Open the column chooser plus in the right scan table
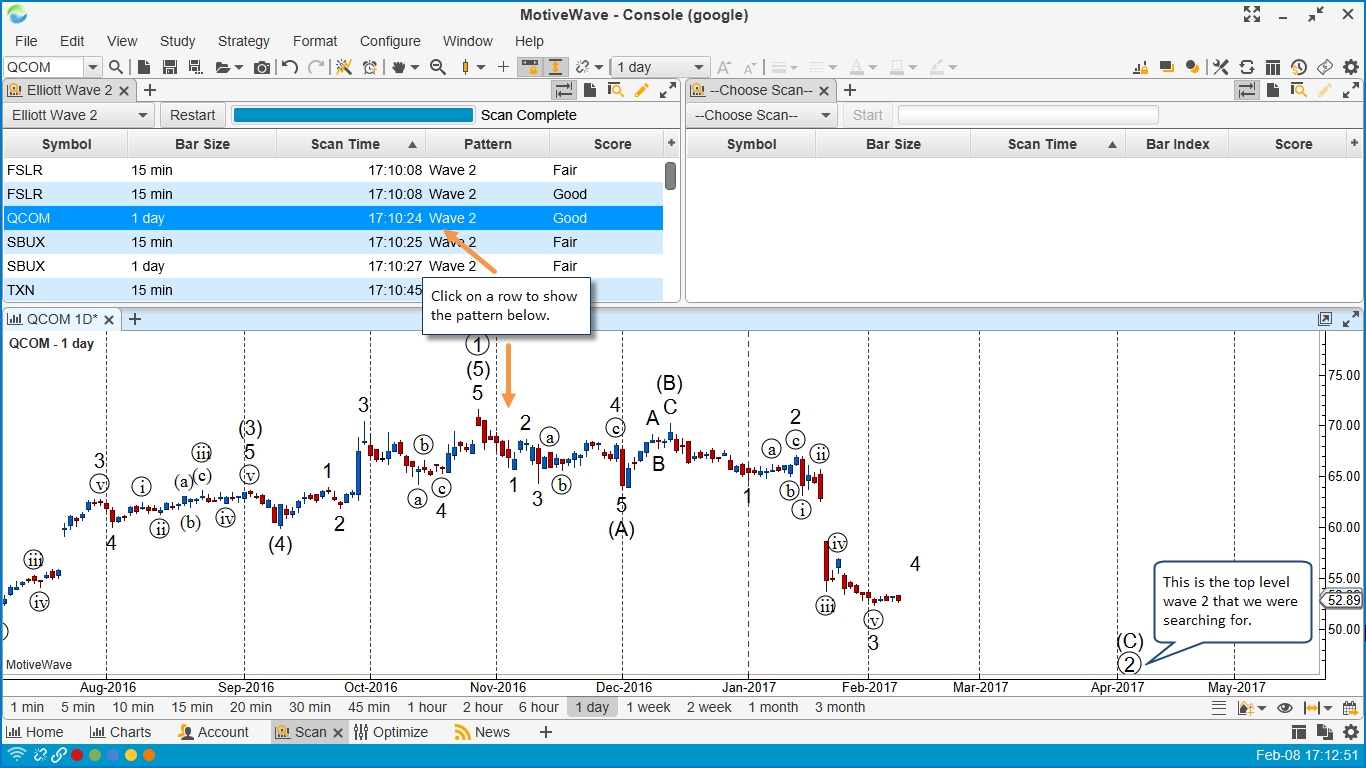This screenshot has height=768, width=1366. [x=1356, y=144]
